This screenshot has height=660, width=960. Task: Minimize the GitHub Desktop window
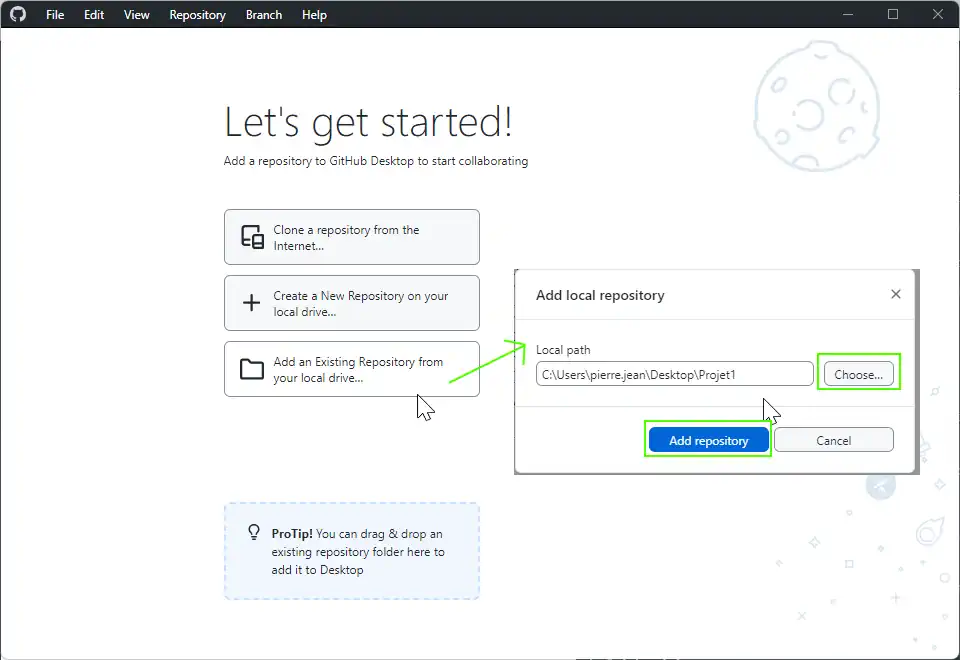[848, 14]
